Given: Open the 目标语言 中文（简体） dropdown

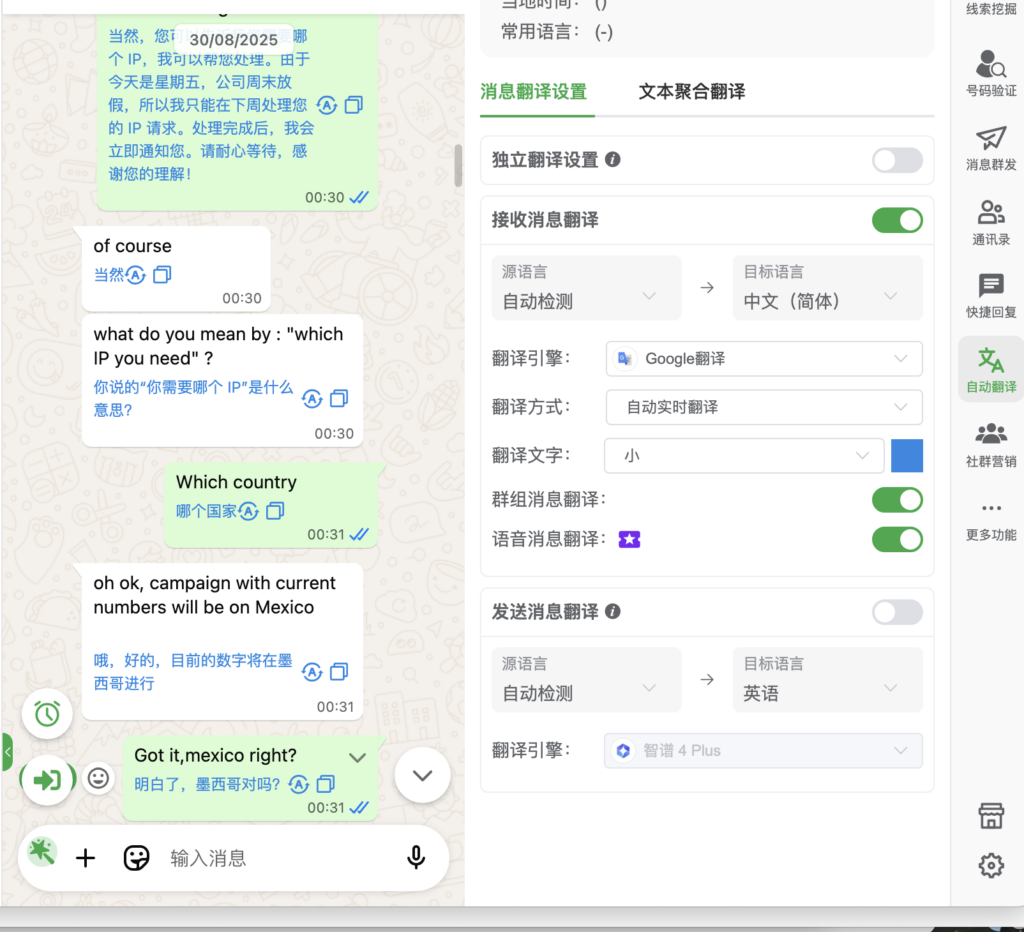Looking at the screenshot, I should pyautogui.click(x=826, y=288).
